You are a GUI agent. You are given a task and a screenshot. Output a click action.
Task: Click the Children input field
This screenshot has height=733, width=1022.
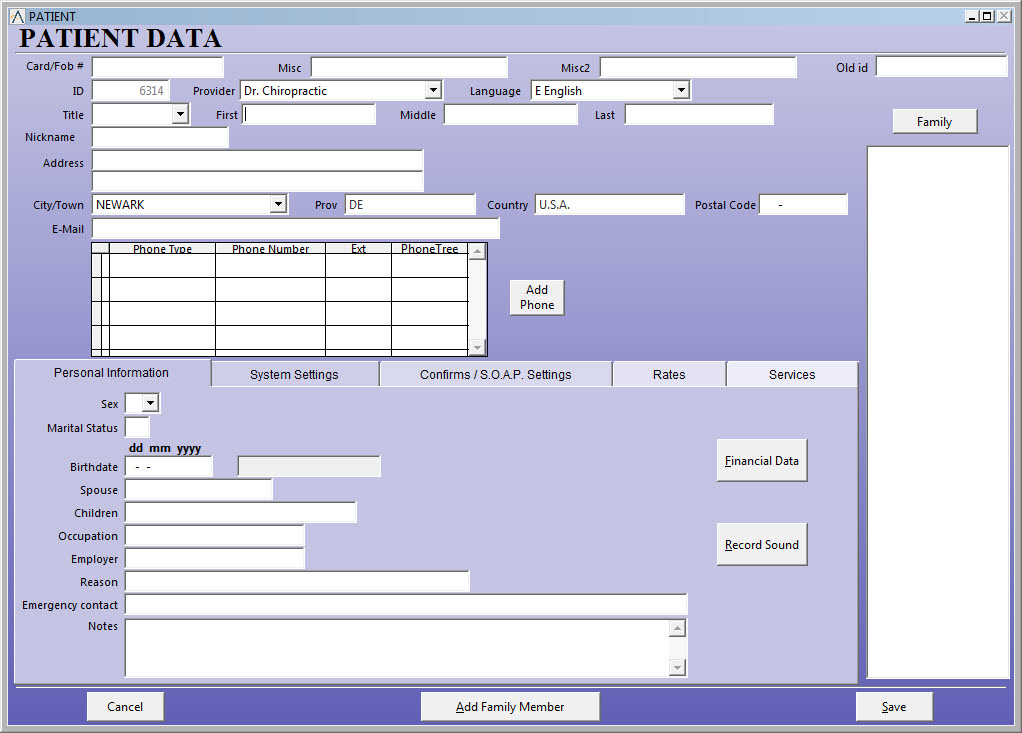[241, 513]
